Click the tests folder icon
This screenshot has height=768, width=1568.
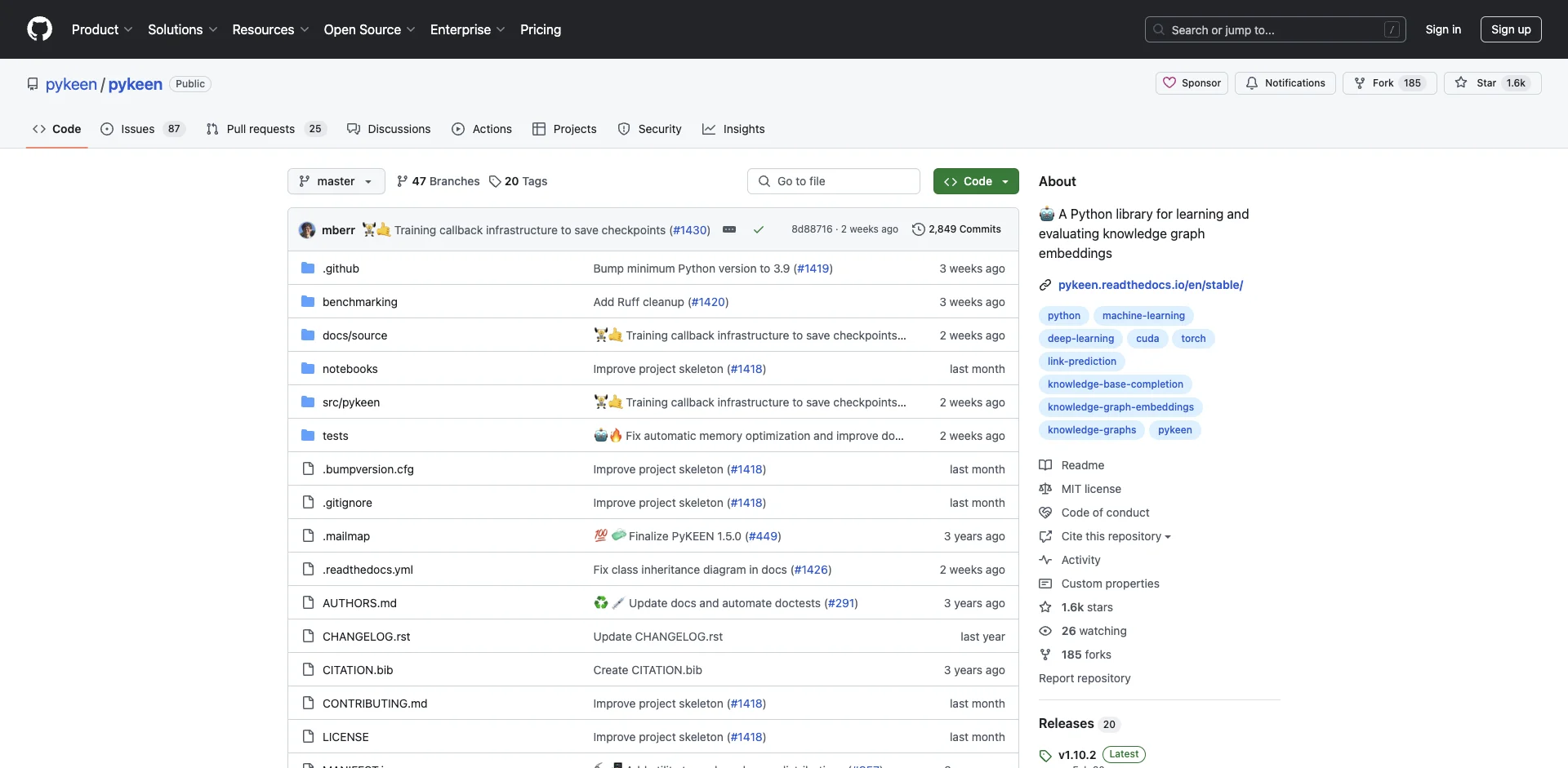point(308,436)
